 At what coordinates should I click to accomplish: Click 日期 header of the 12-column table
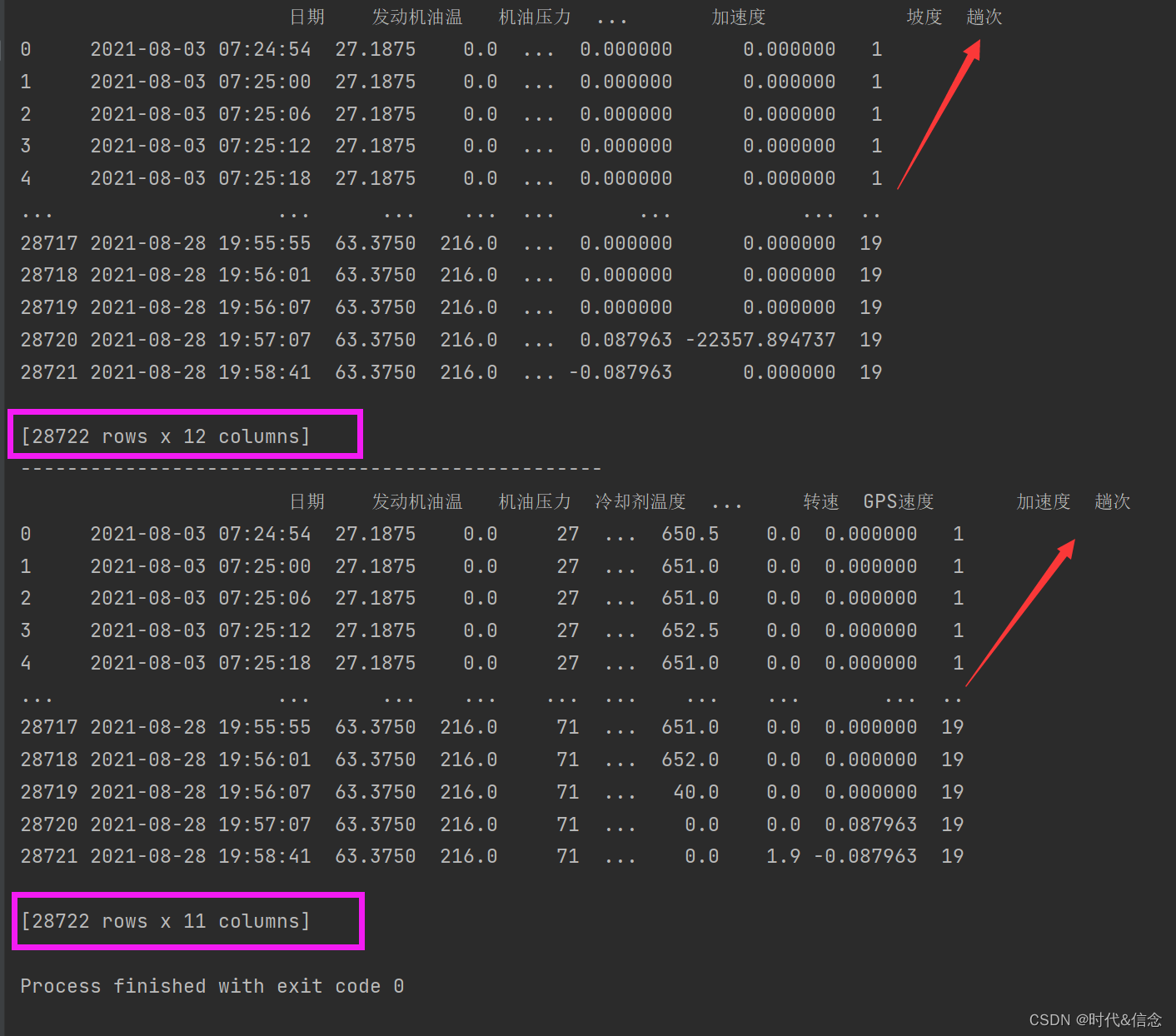pos(307,17)
